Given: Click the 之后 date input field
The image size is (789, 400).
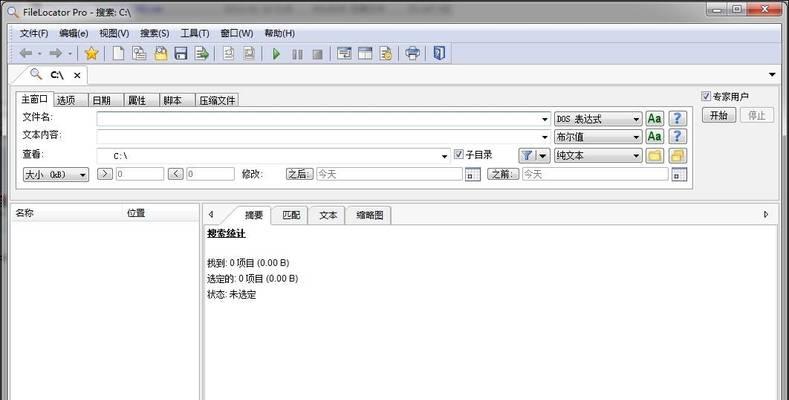Looking at the screenshot, I should [x=389, y=174].
